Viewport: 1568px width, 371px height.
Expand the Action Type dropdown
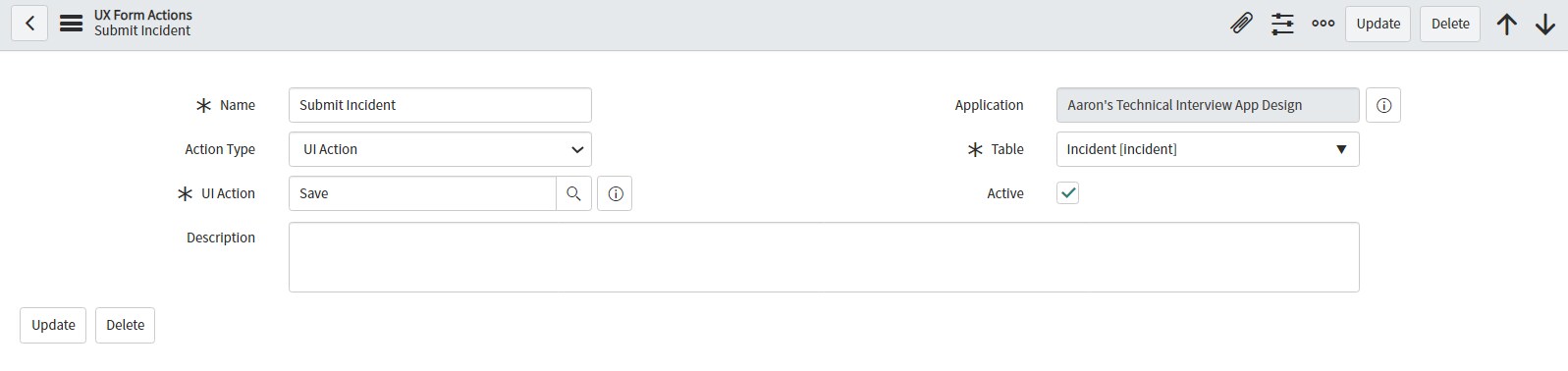[440, 149]
